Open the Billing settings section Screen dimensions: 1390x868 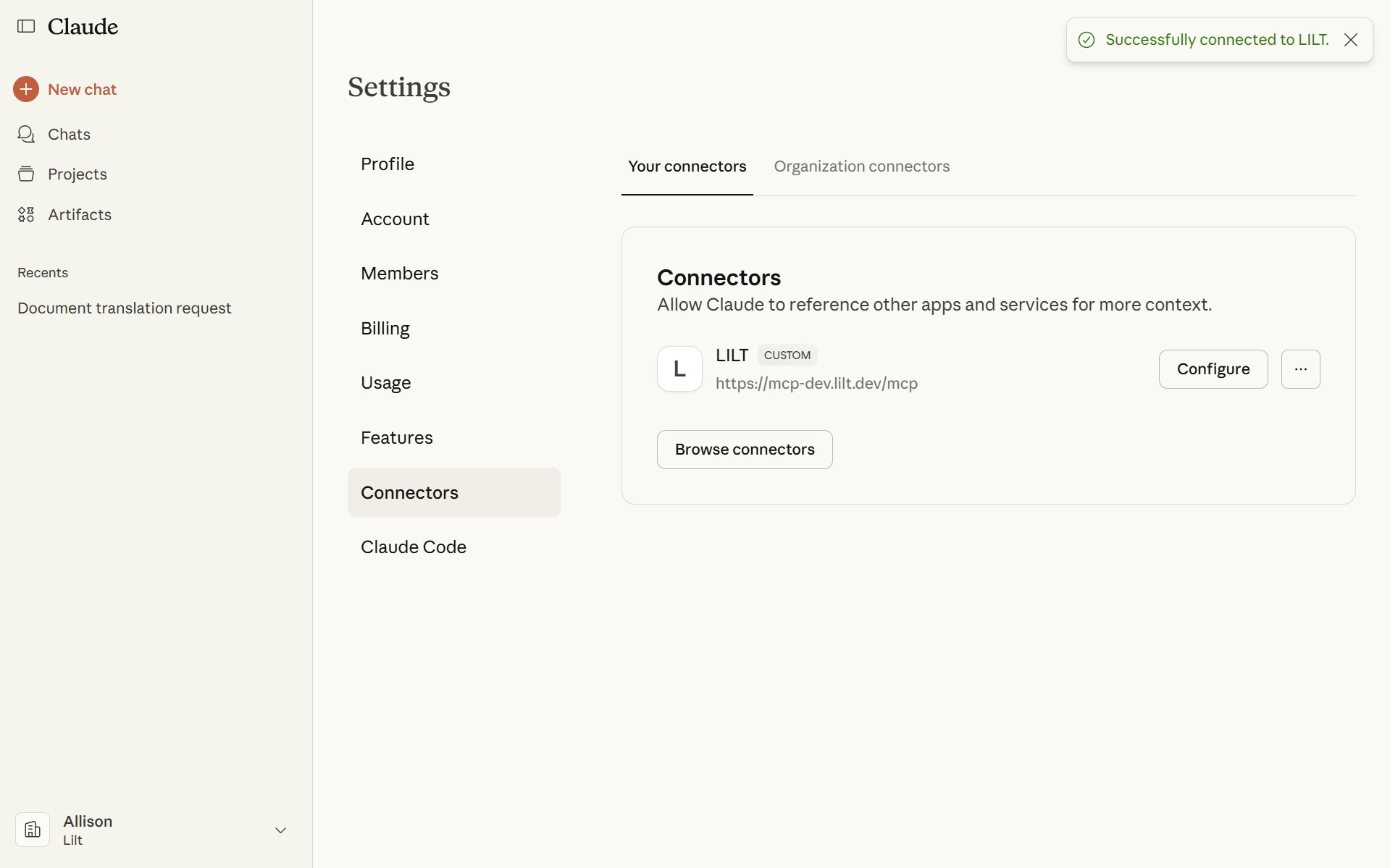pos(454,329)
